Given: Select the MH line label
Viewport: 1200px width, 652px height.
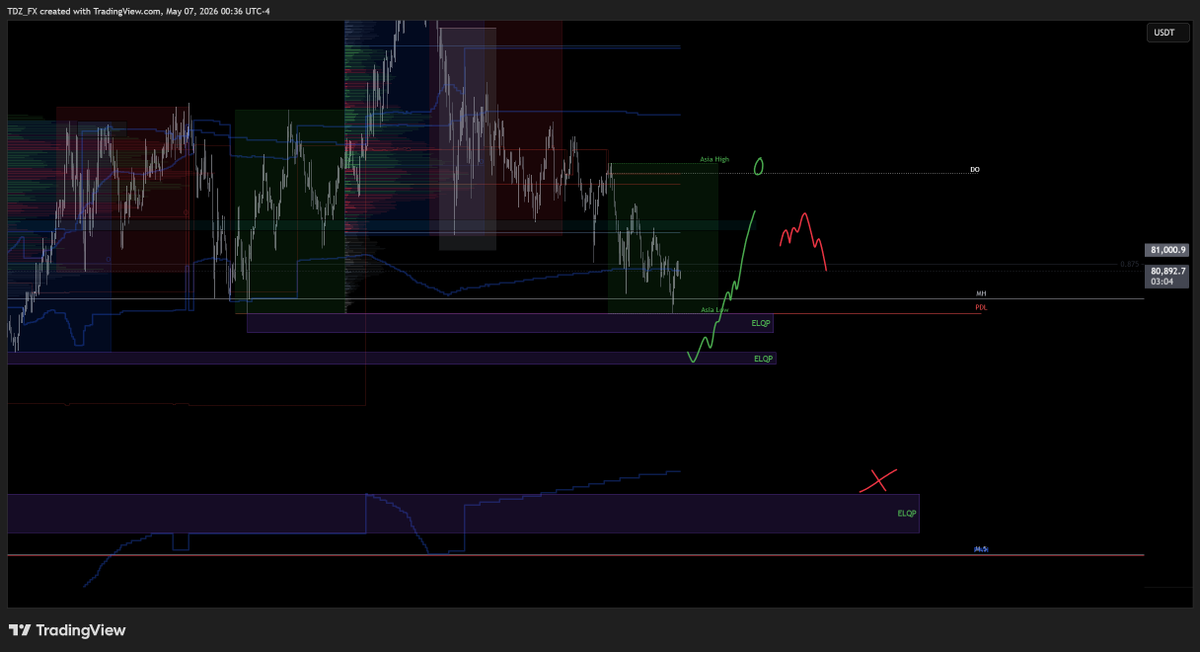Looking at the screenshot, I should 981,294.
